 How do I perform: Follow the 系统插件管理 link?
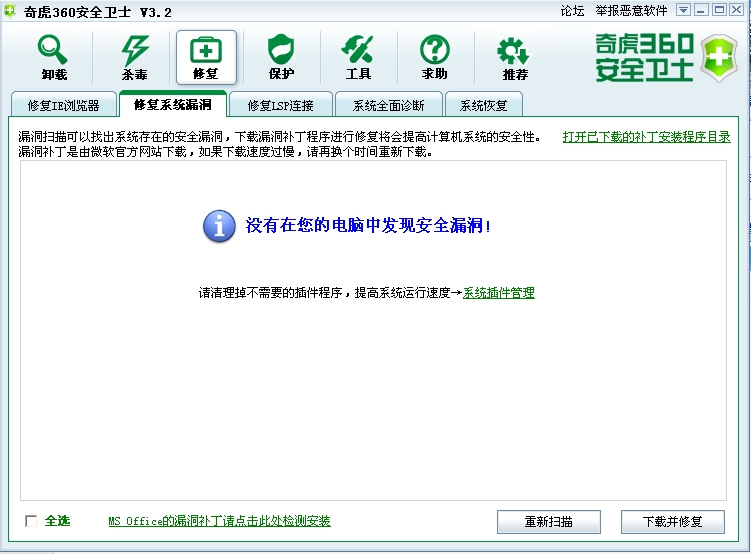pos(499,293)
